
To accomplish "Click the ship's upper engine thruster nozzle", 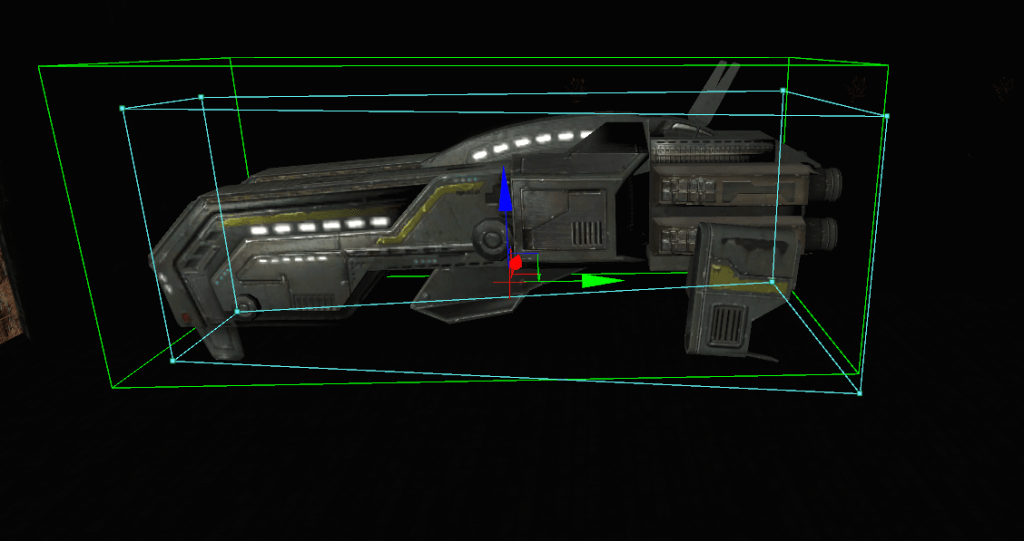I will coord(825,184).
